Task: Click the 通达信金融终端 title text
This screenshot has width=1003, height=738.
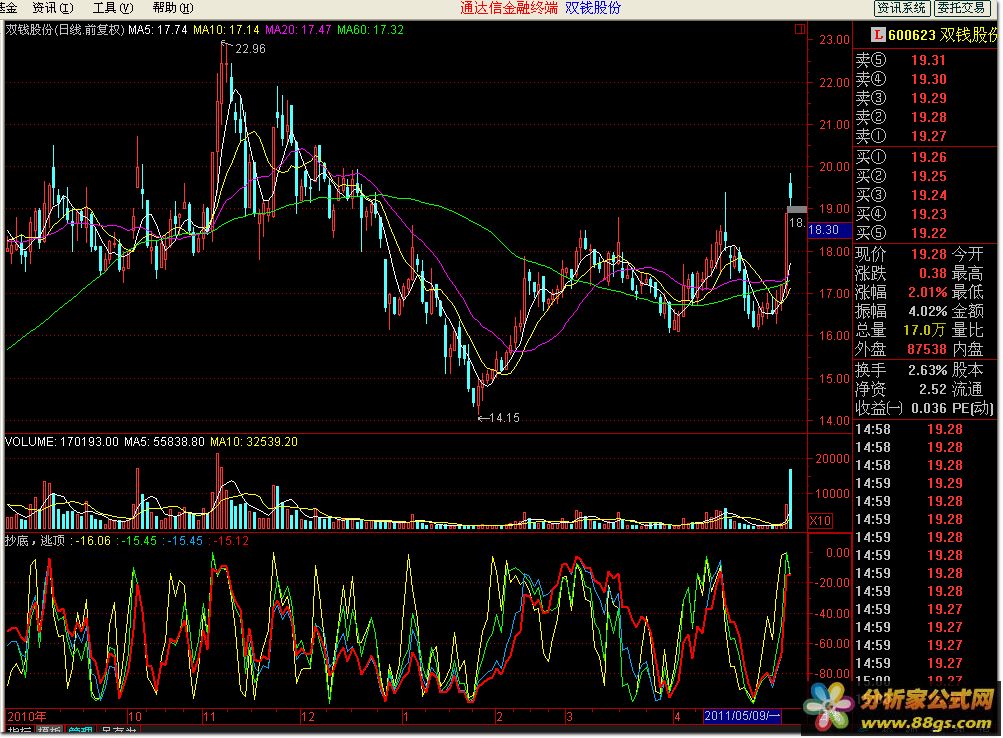Action: coord(509,8)
